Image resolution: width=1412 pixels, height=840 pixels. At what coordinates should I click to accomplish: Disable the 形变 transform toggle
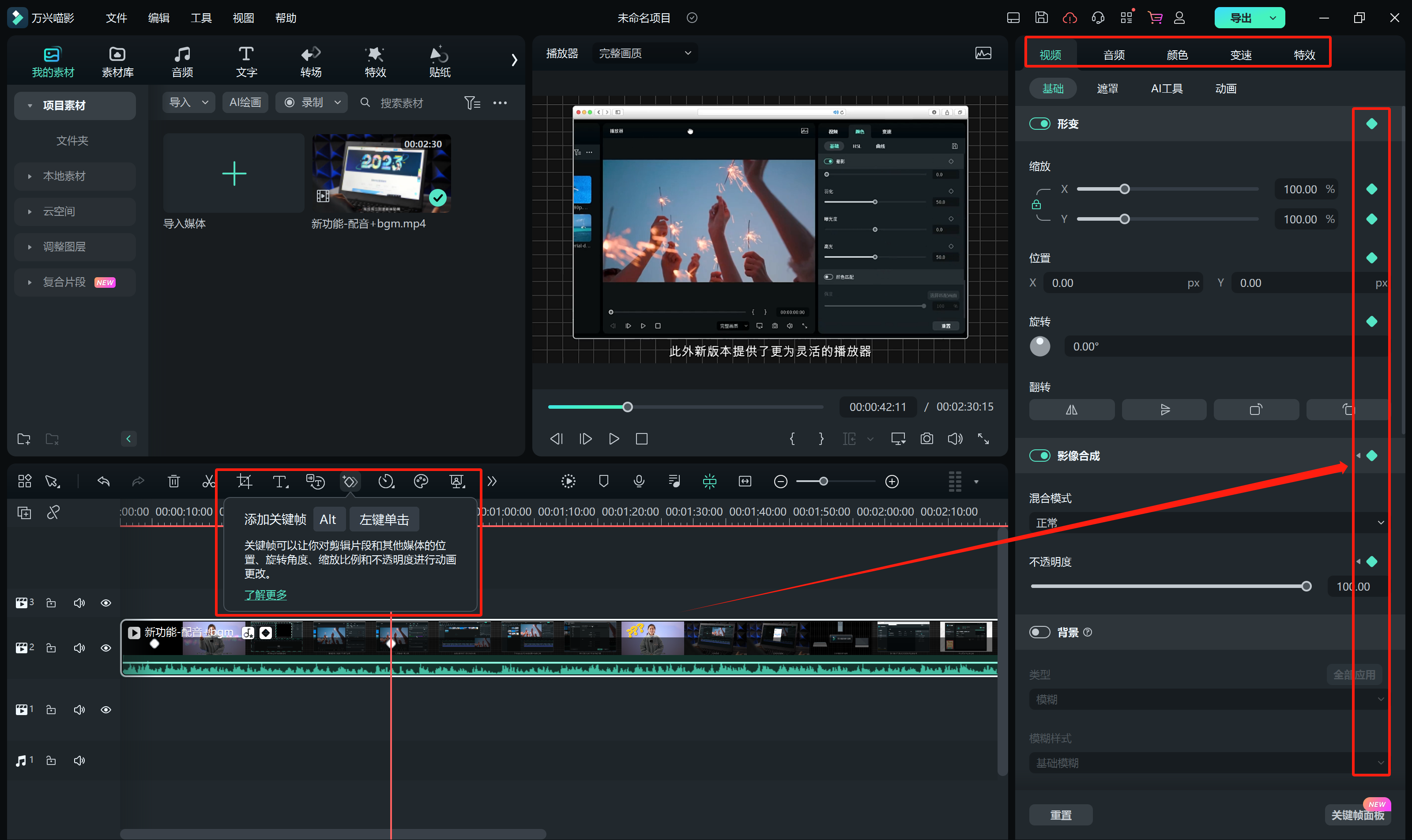point(1039,124)
